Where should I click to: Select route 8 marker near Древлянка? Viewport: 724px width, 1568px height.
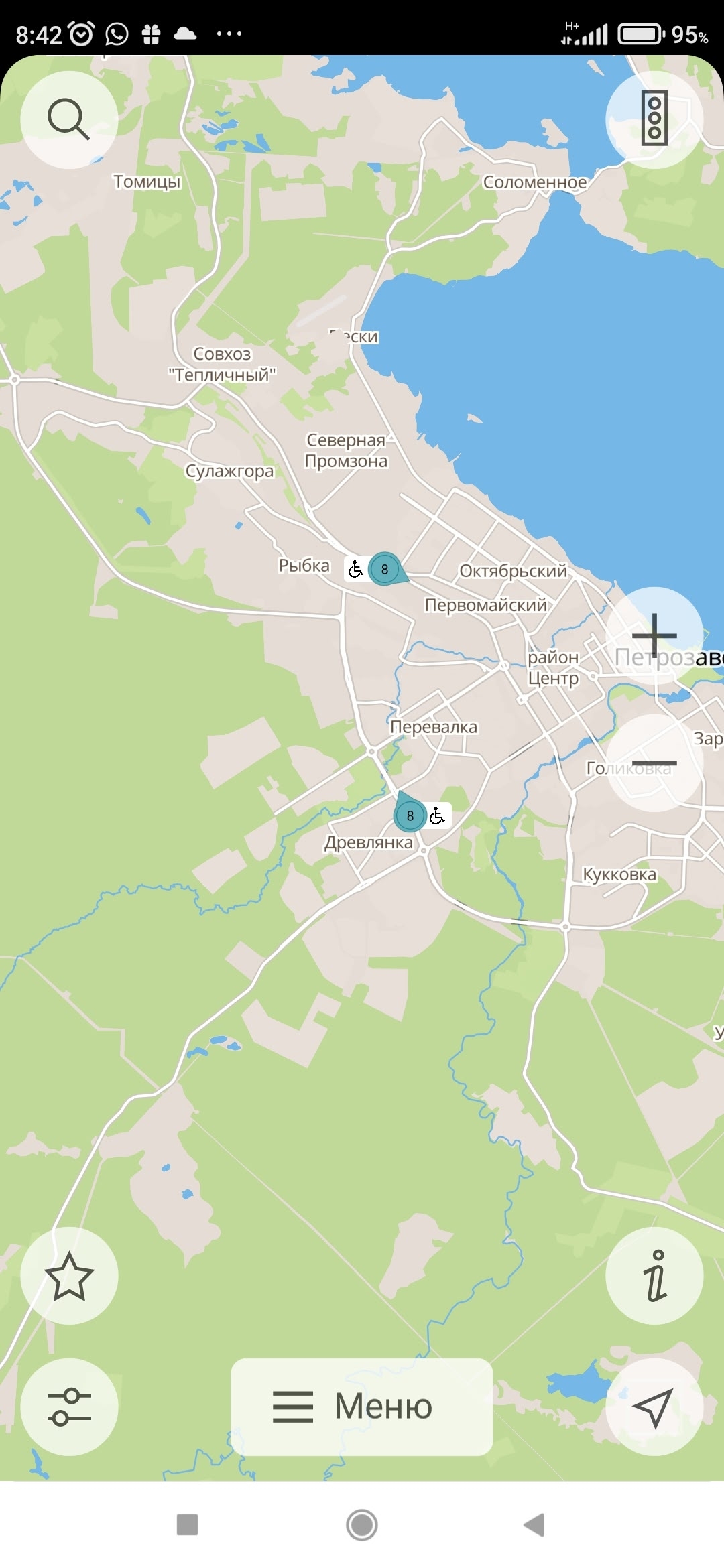[x=410, y=814]
